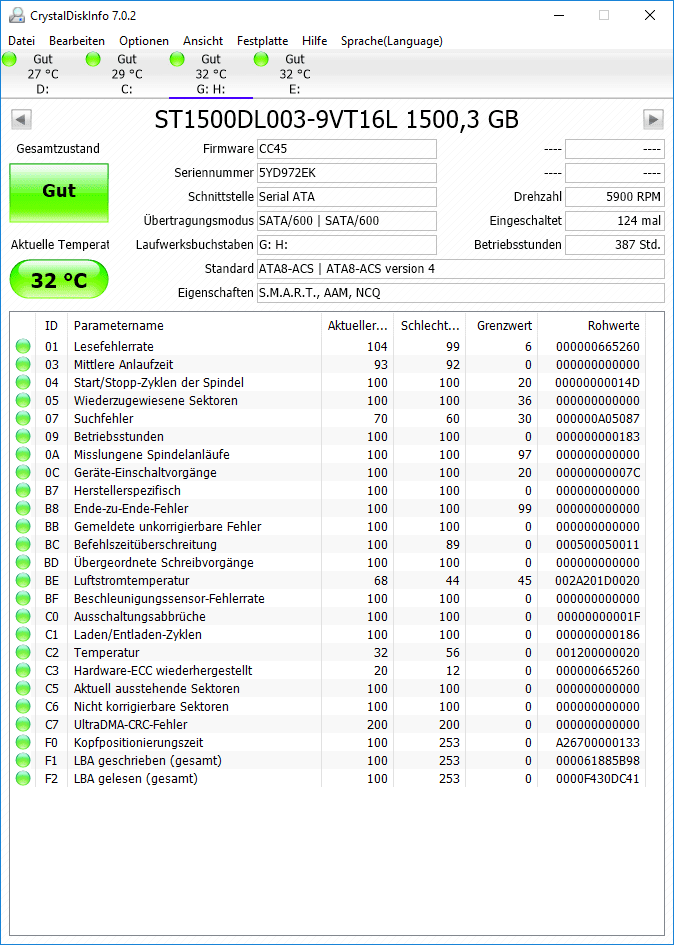Go to previous disk with left arrow

[21, 119]
